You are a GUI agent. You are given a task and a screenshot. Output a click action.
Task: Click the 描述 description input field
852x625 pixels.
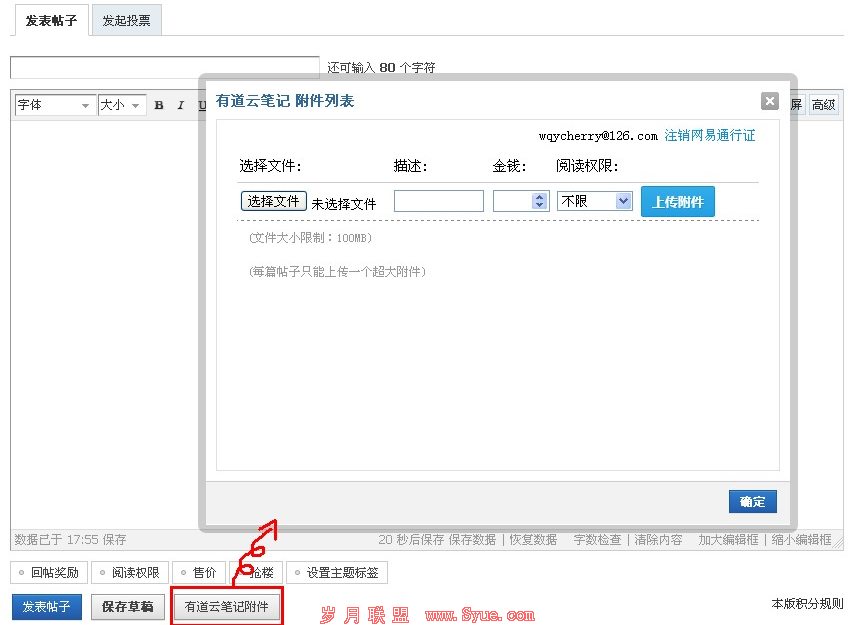[x=438, y=201]
